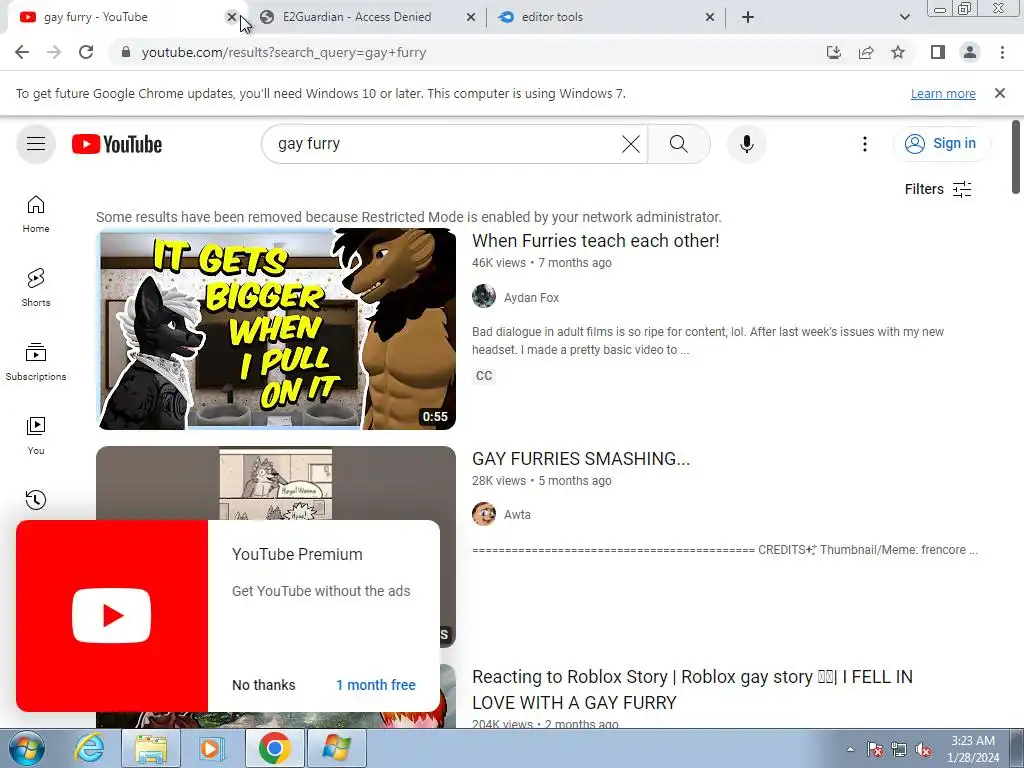Go to Home in sidebar

[36, 214]
